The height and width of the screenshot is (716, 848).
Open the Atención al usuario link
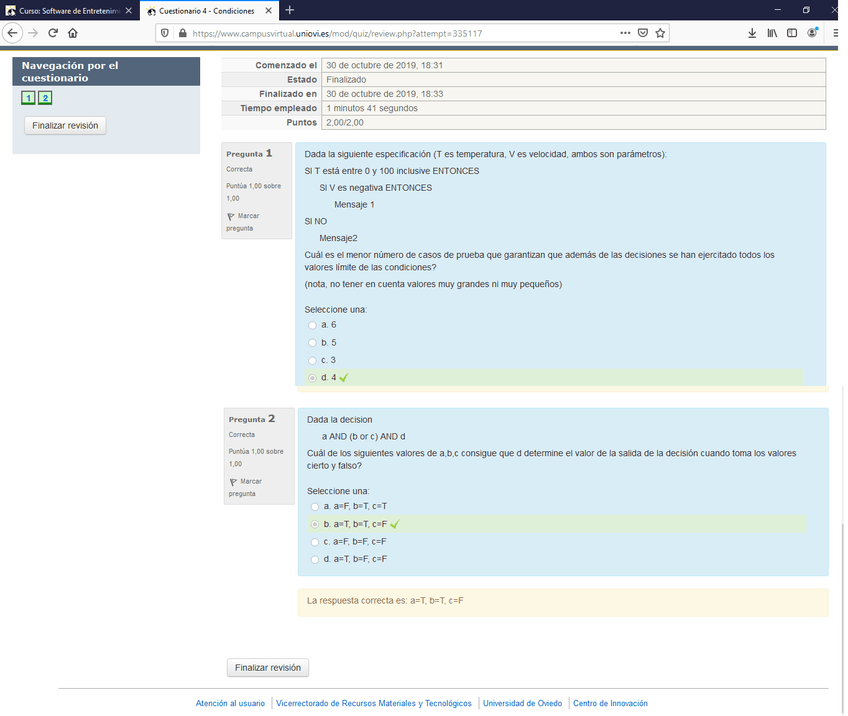click(x=230, y=703)
